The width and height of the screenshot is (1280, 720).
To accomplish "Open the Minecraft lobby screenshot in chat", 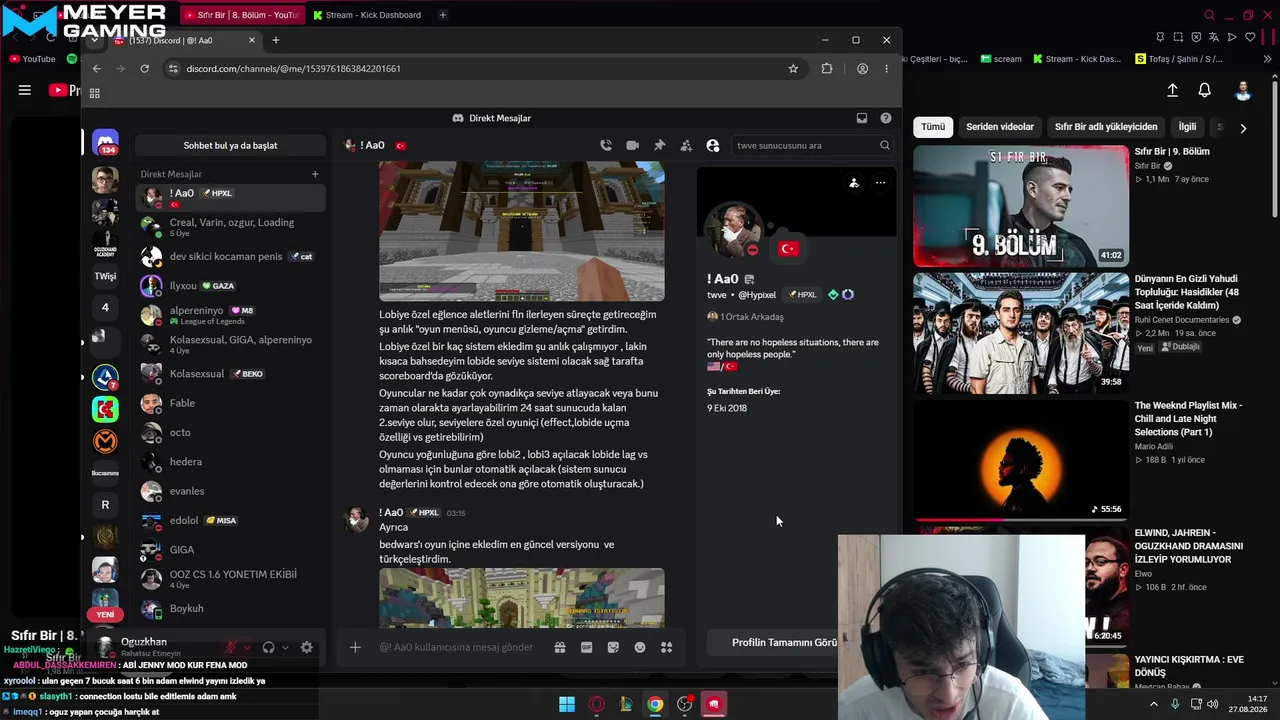I will [x=521, y=232].
